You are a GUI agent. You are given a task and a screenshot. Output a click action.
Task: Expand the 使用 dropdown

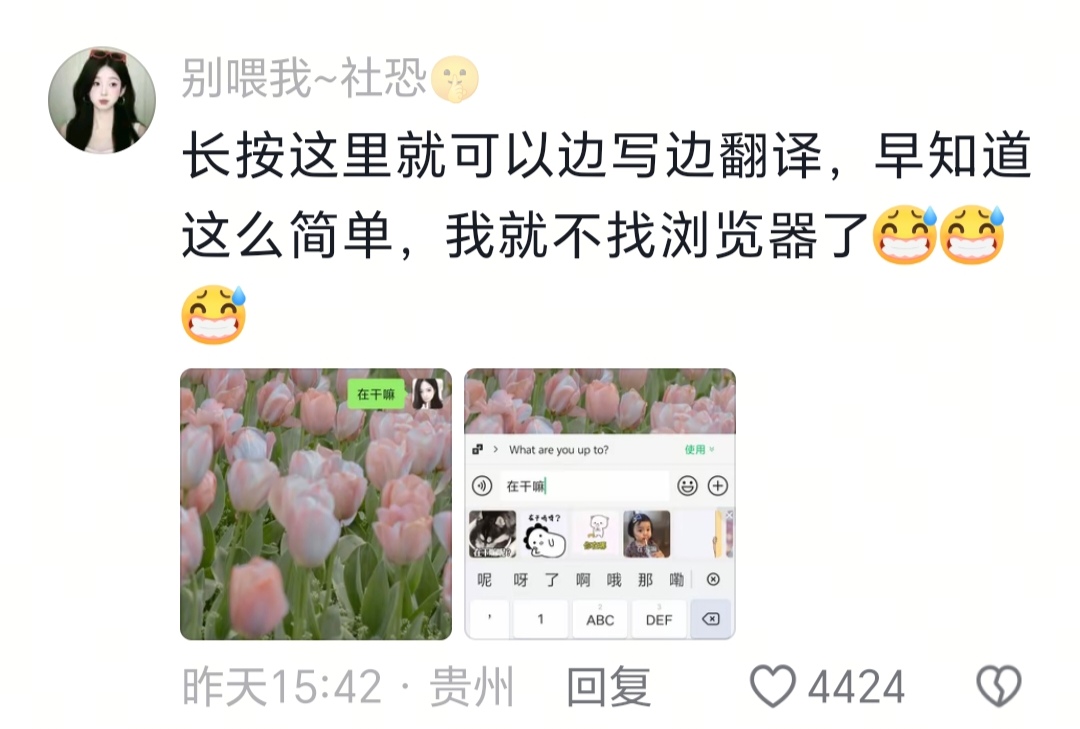pos(699,449)
